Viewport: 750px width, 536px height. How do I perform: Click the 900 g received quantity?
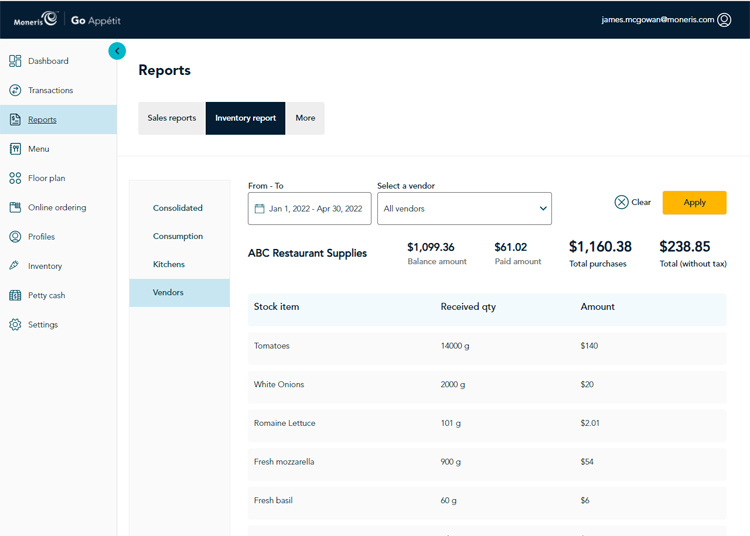coord(451,462)
